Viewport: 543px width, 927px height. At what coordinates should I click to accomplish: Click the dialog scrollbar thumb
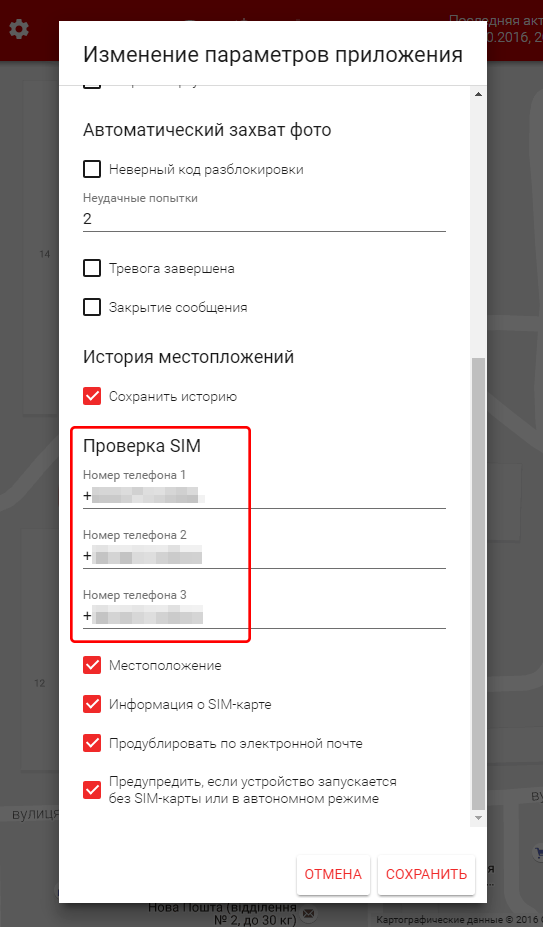click(479, 584)
